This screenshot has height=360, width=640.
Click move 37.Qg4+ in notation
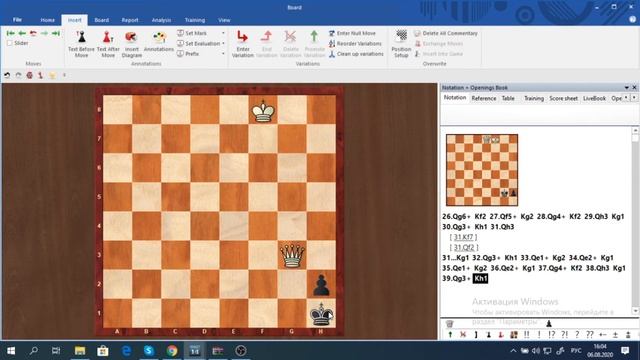pos(552,268)
